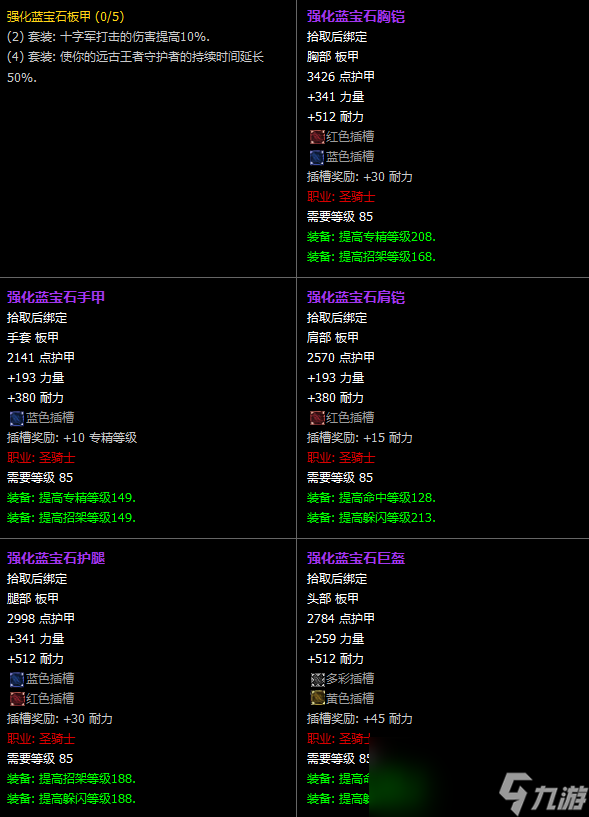Select the 2141 点护甲 value
This screenshot has height=817, width=589.
point(41,358)
